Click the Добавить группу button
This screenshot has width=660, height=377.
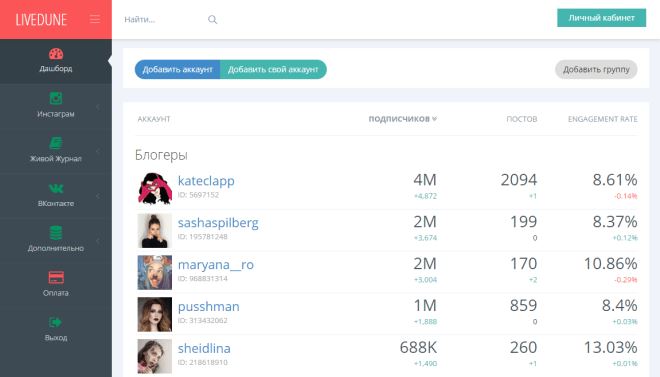point(596,69)
